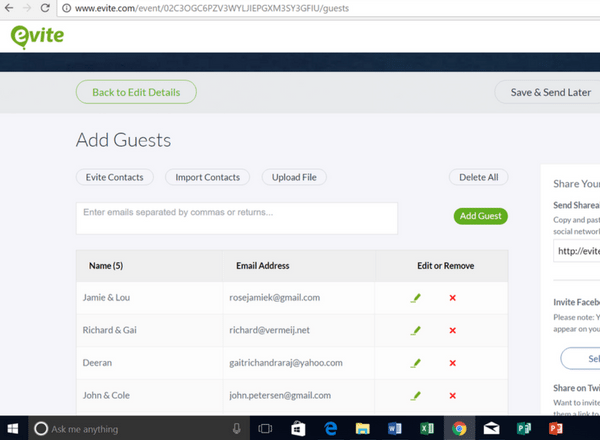Image resolution: width=600 pixels, height=440 pixels.
Task: Select the name John & Cole
Action: pos(106,395)
